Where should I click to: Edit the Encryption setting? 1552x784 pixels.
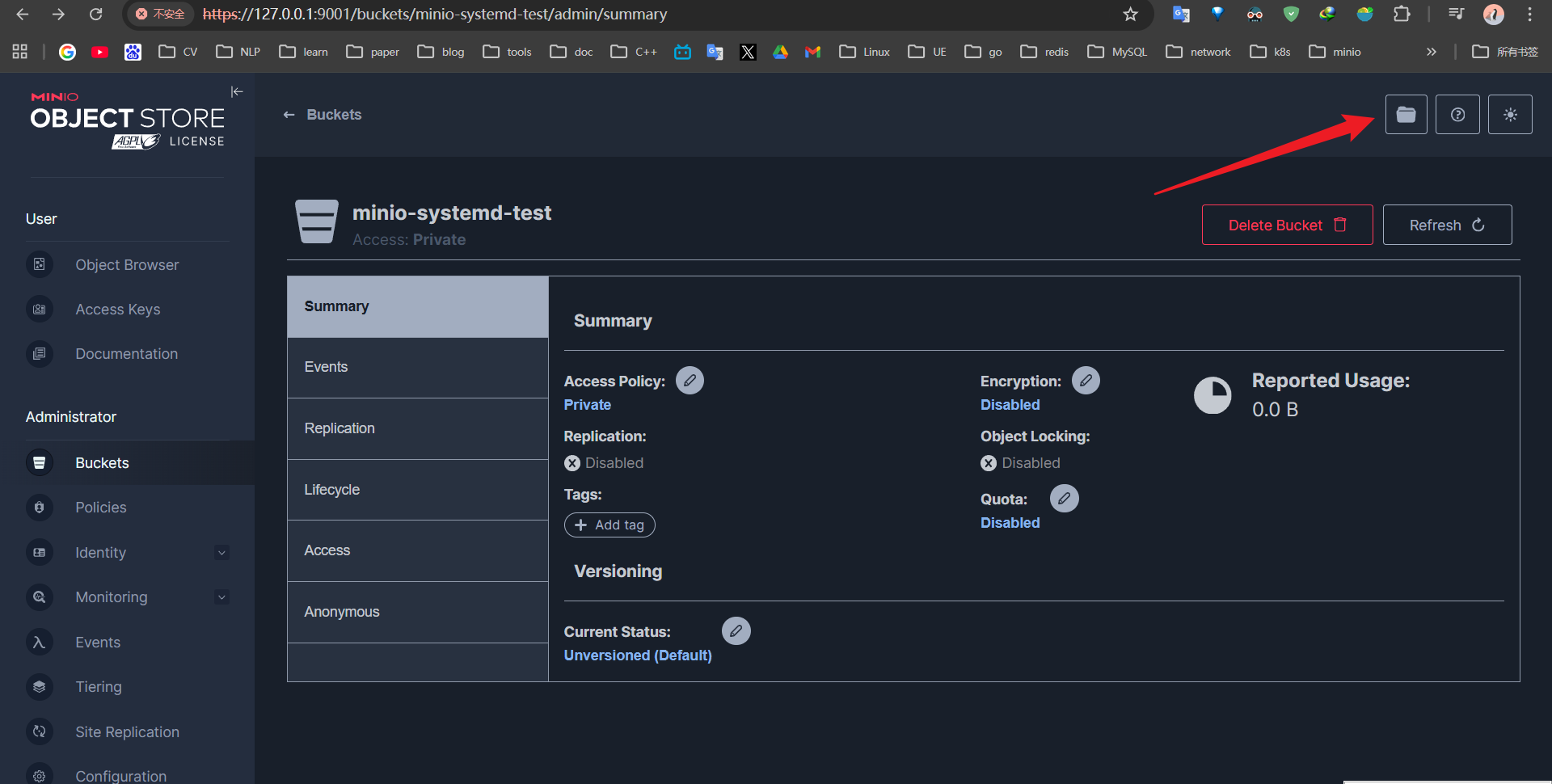coord(1086,381)
